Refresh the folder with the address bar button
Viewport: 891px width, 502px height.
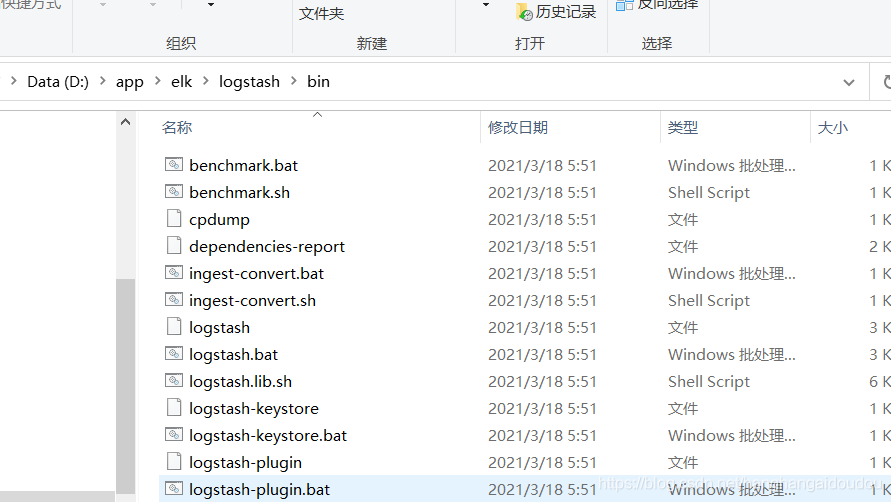885,82
